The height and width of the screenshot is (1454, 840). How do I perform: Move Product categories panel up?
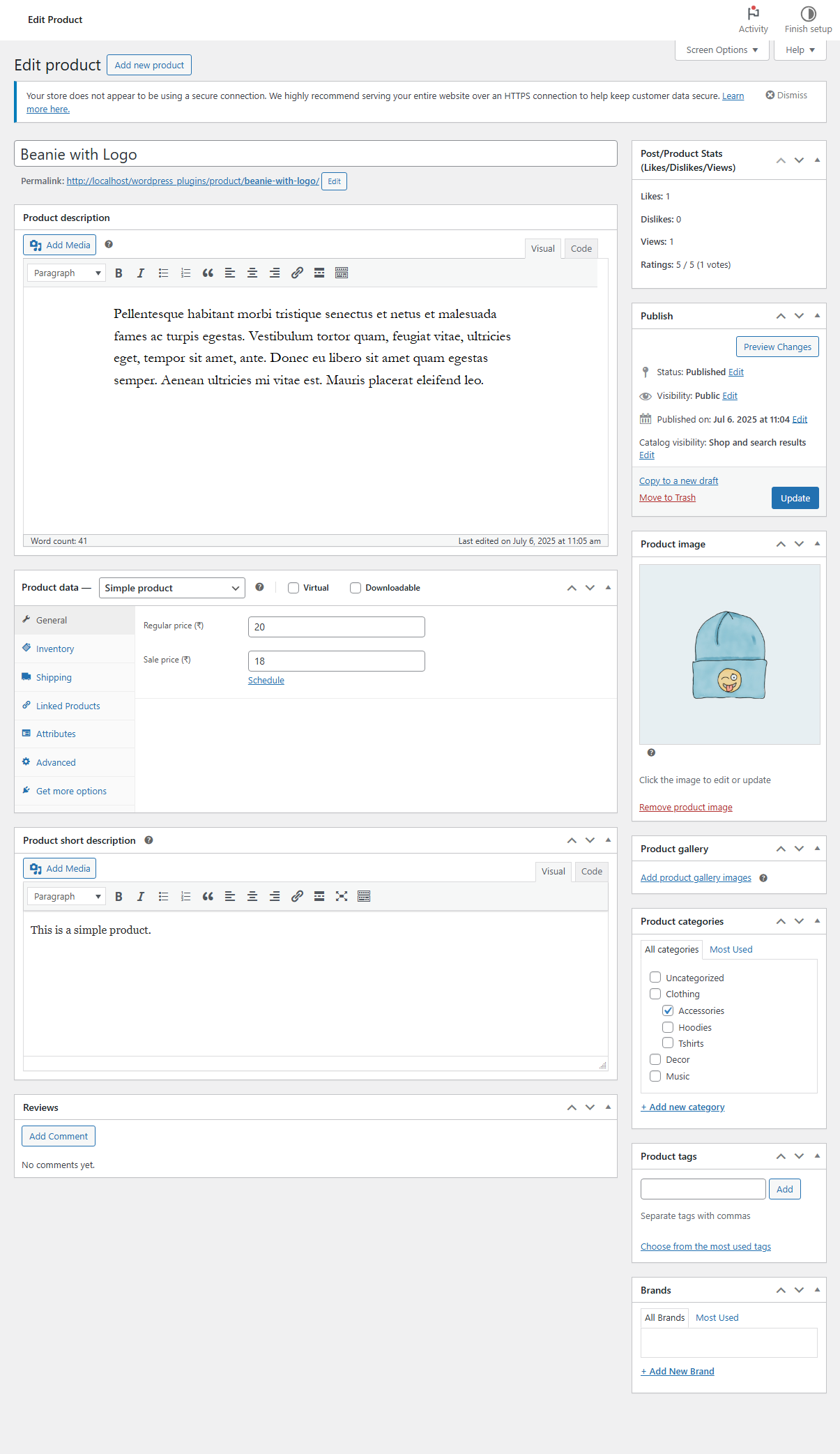pos(781,921)
